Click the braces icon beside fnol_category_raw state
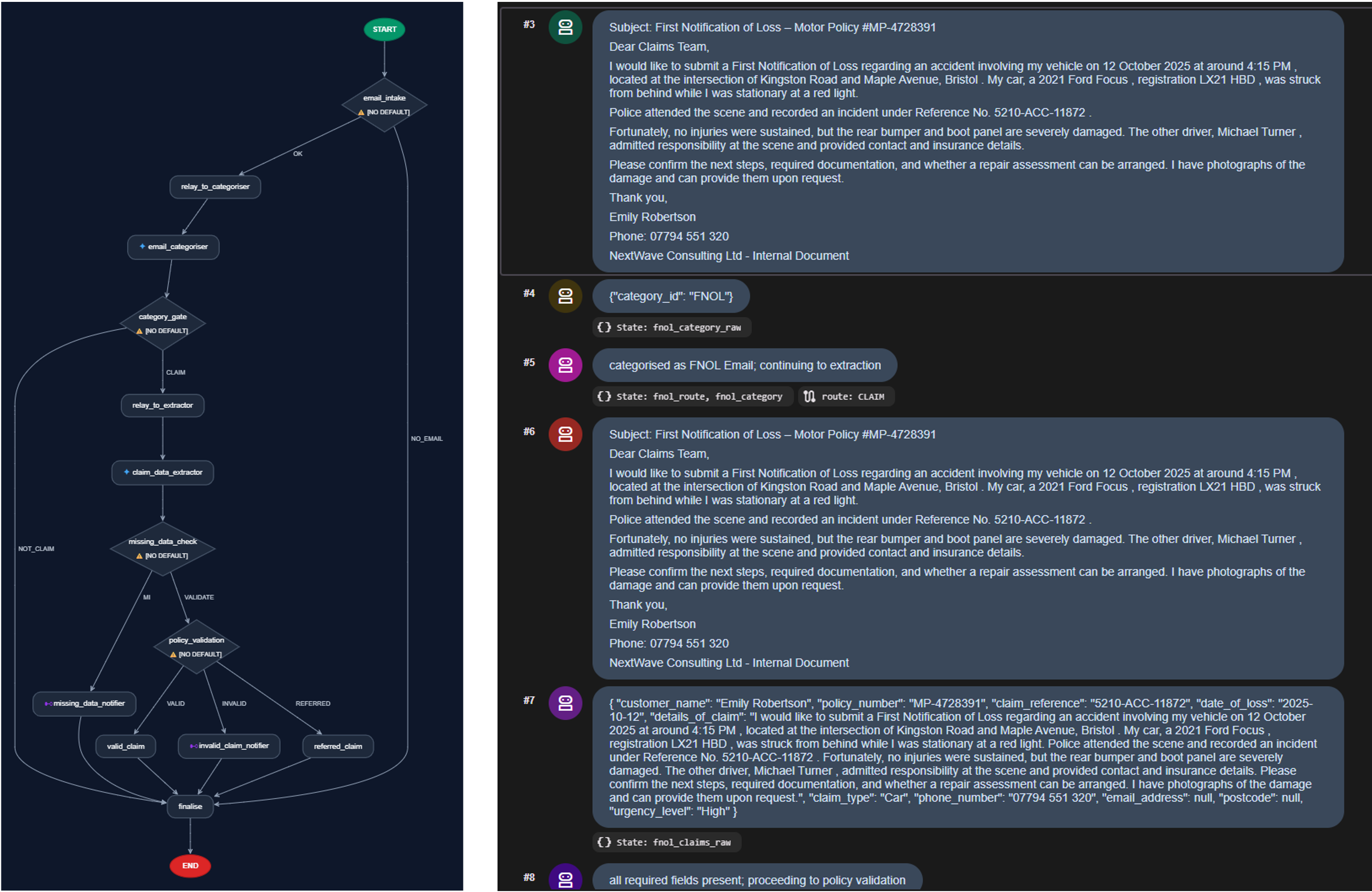Screen dimensions: 1372x892 coord(604,327)
